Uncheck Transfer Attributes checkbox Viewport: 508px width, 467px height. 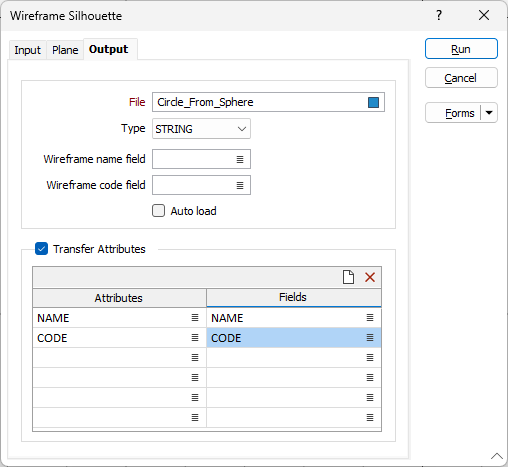(41, 249)
